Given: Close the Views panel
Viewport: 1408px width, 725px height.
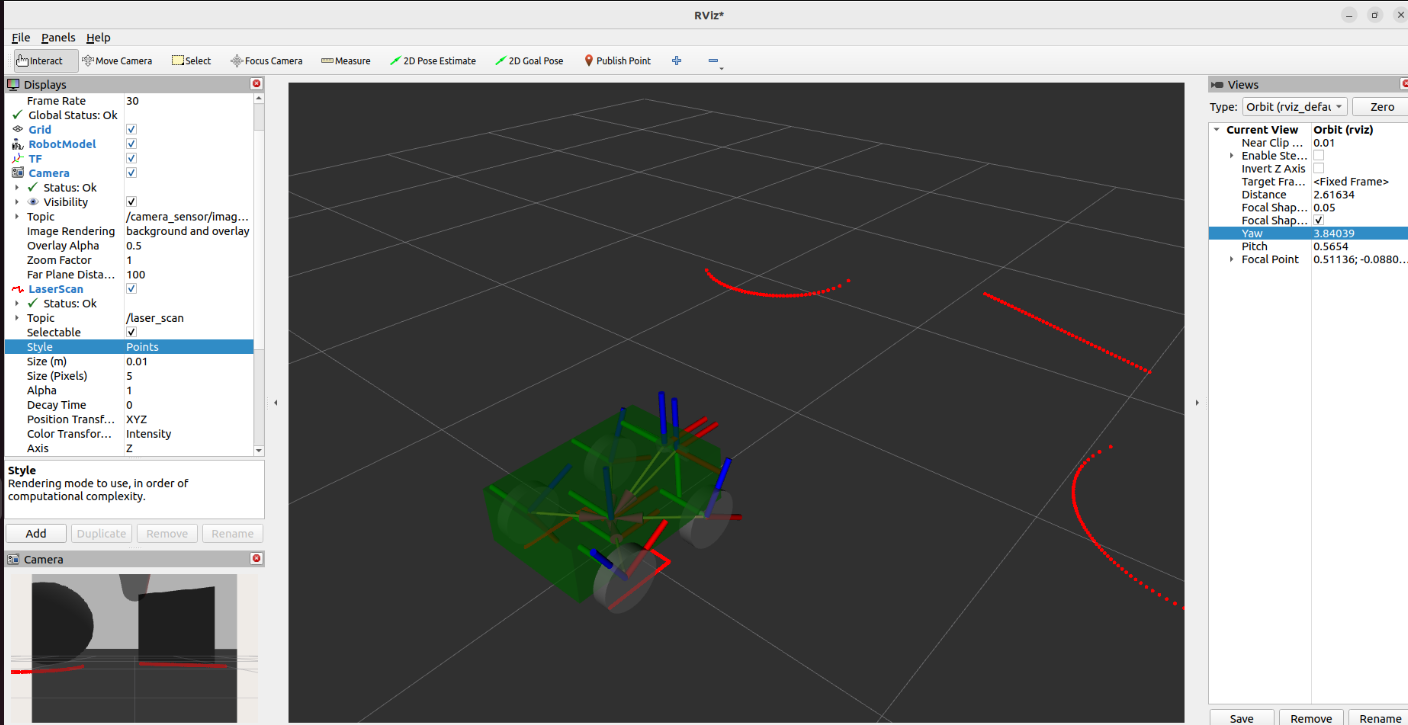Looking at the screenshot, I should (x=1403, y=85).
